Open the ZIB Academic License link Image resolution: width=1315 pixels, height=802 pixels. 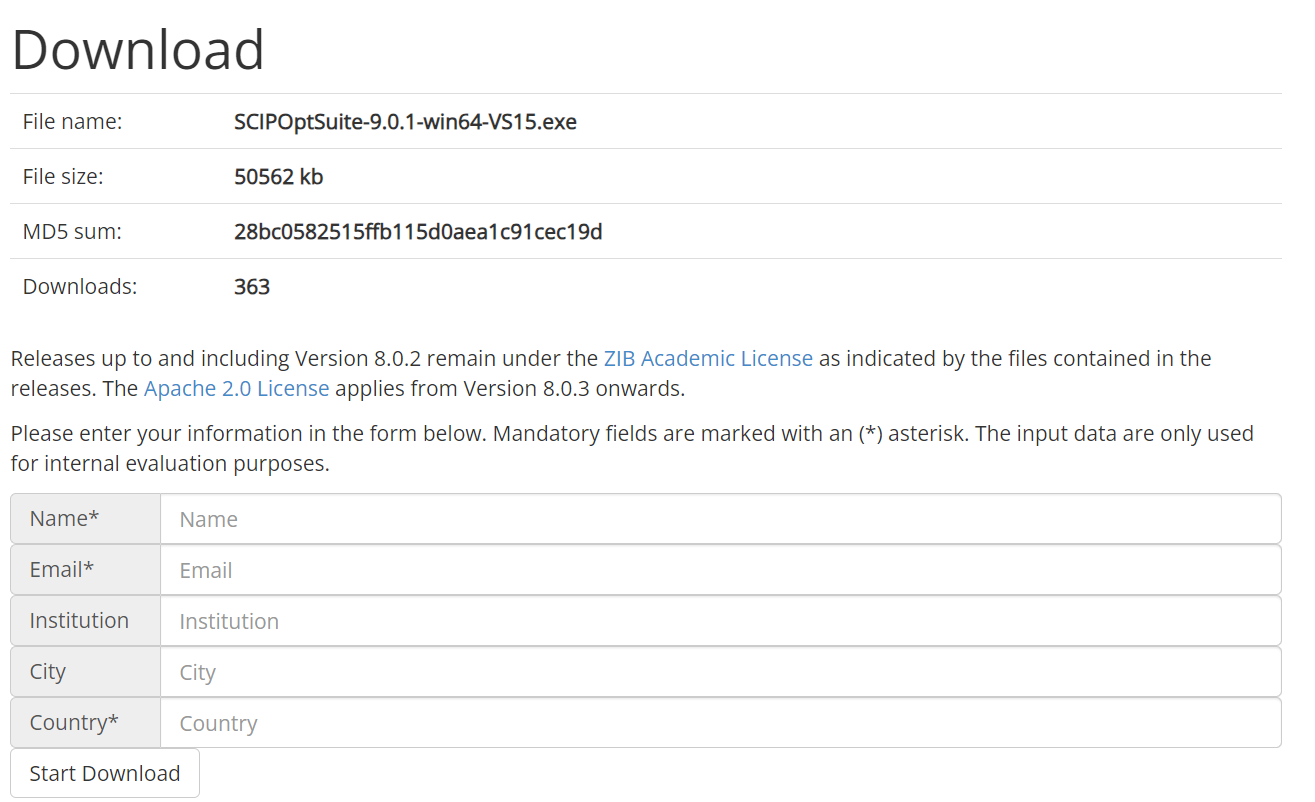[x=708, y=358]
